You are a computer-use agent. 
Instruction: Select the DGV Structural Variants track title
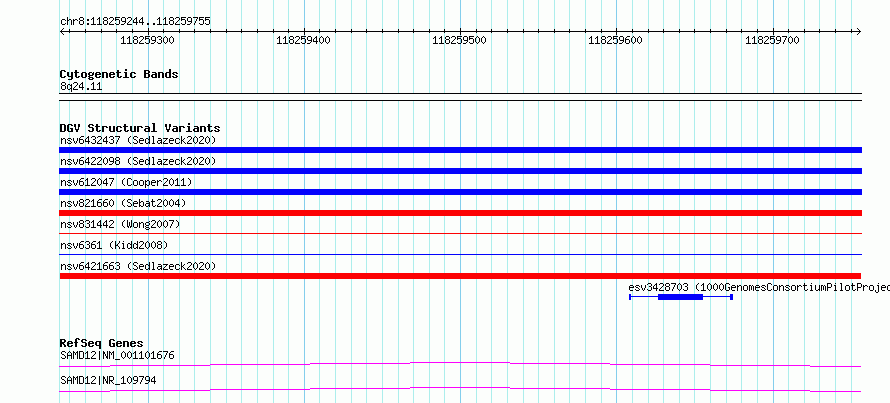click(140, 128)
